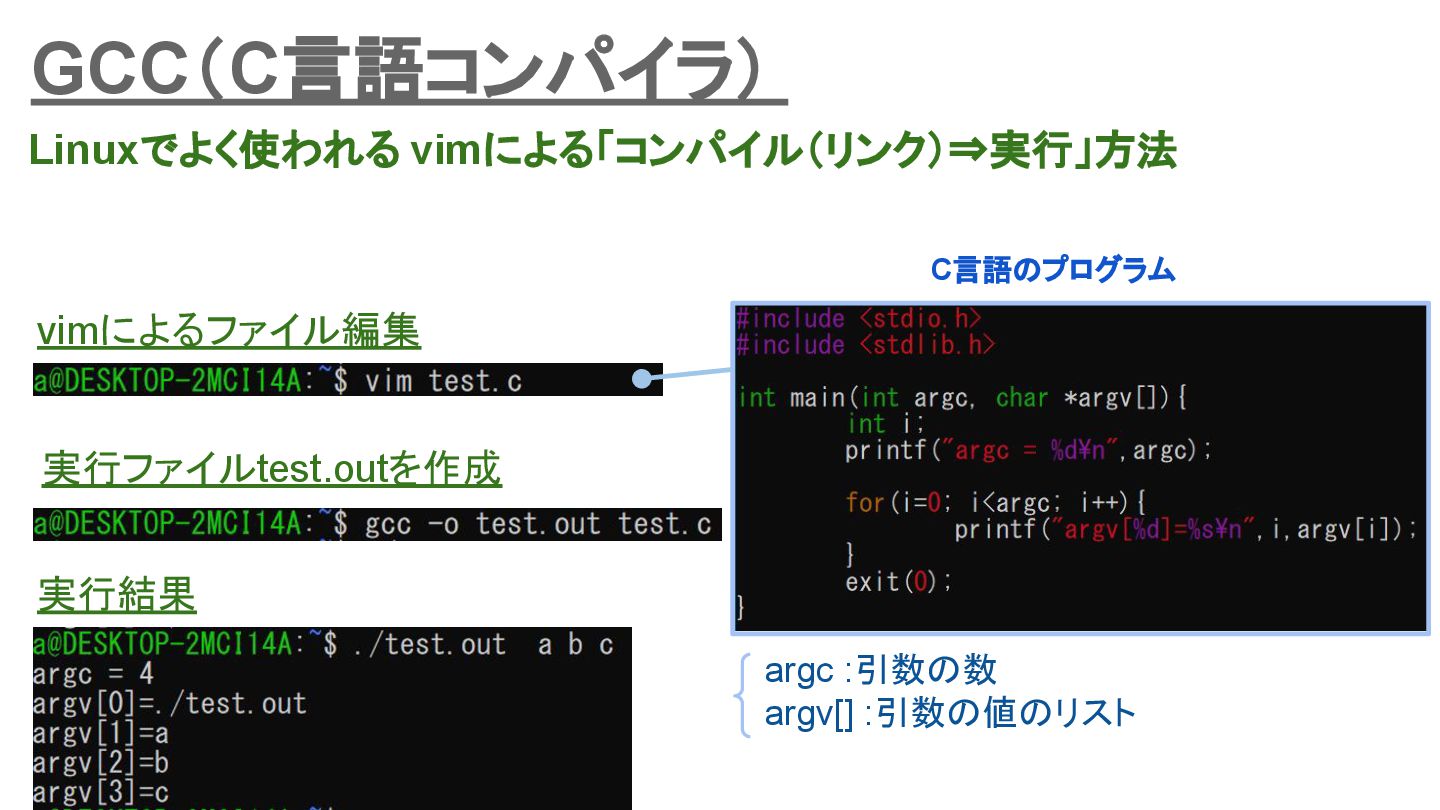
Task: Click the printf line printing 'argv[%d]=%s'
Action: (1187, 529)
